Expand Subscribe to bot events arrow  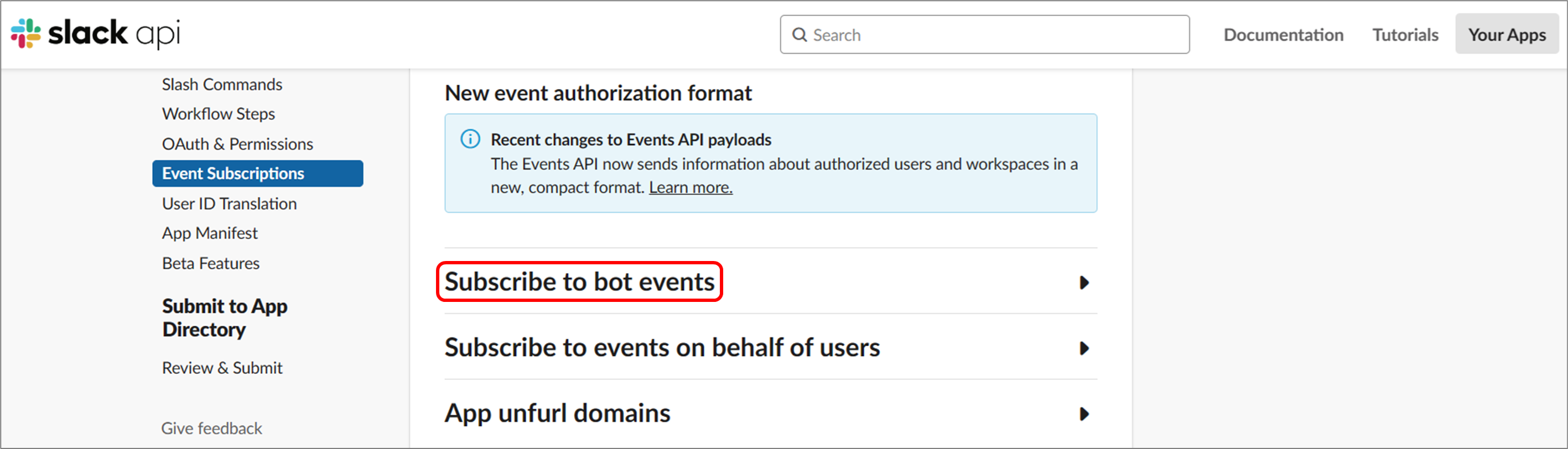coord(1083,283)
